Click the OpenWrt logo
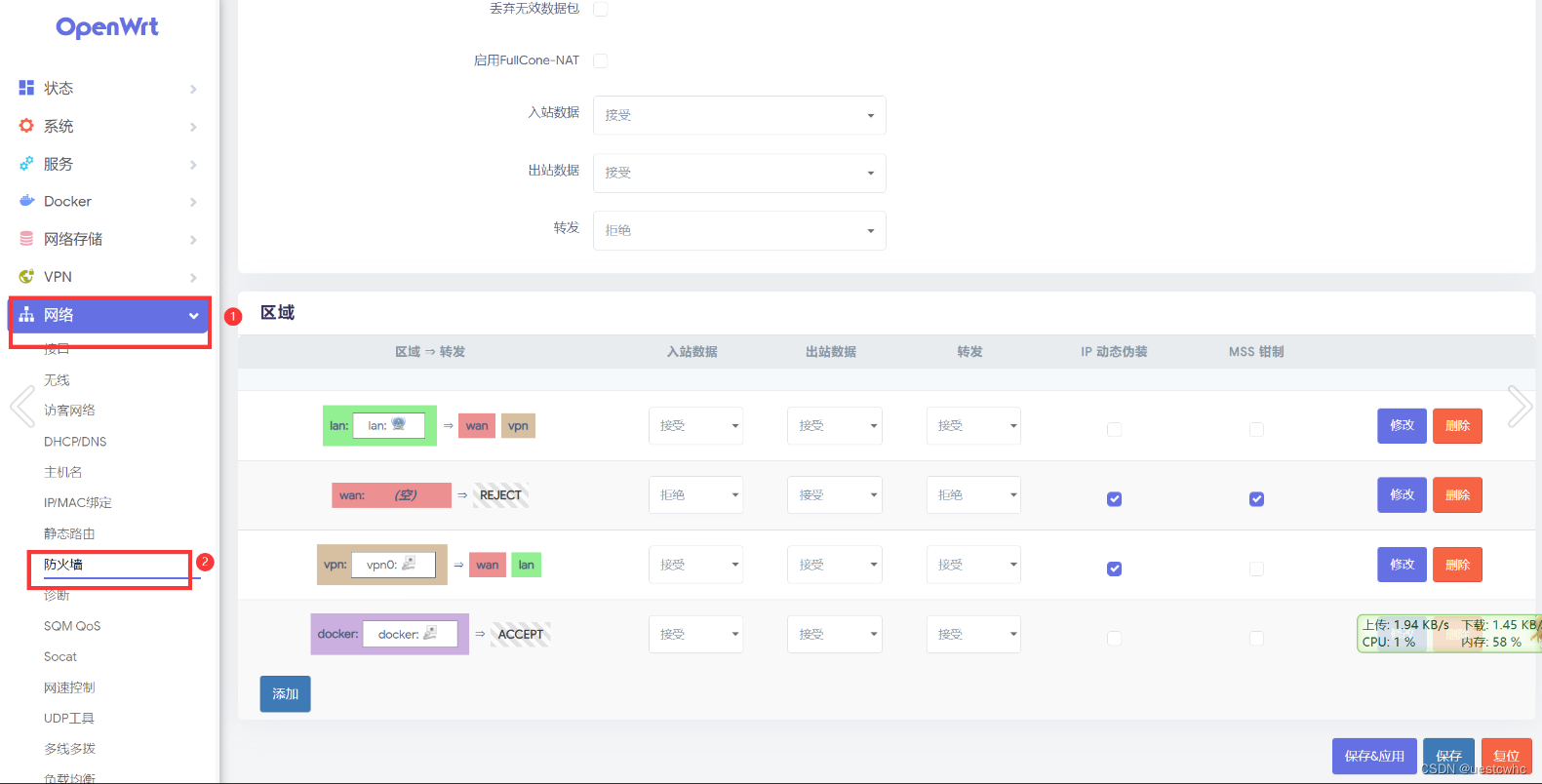Screen dimensions: 1542x784 107,27
